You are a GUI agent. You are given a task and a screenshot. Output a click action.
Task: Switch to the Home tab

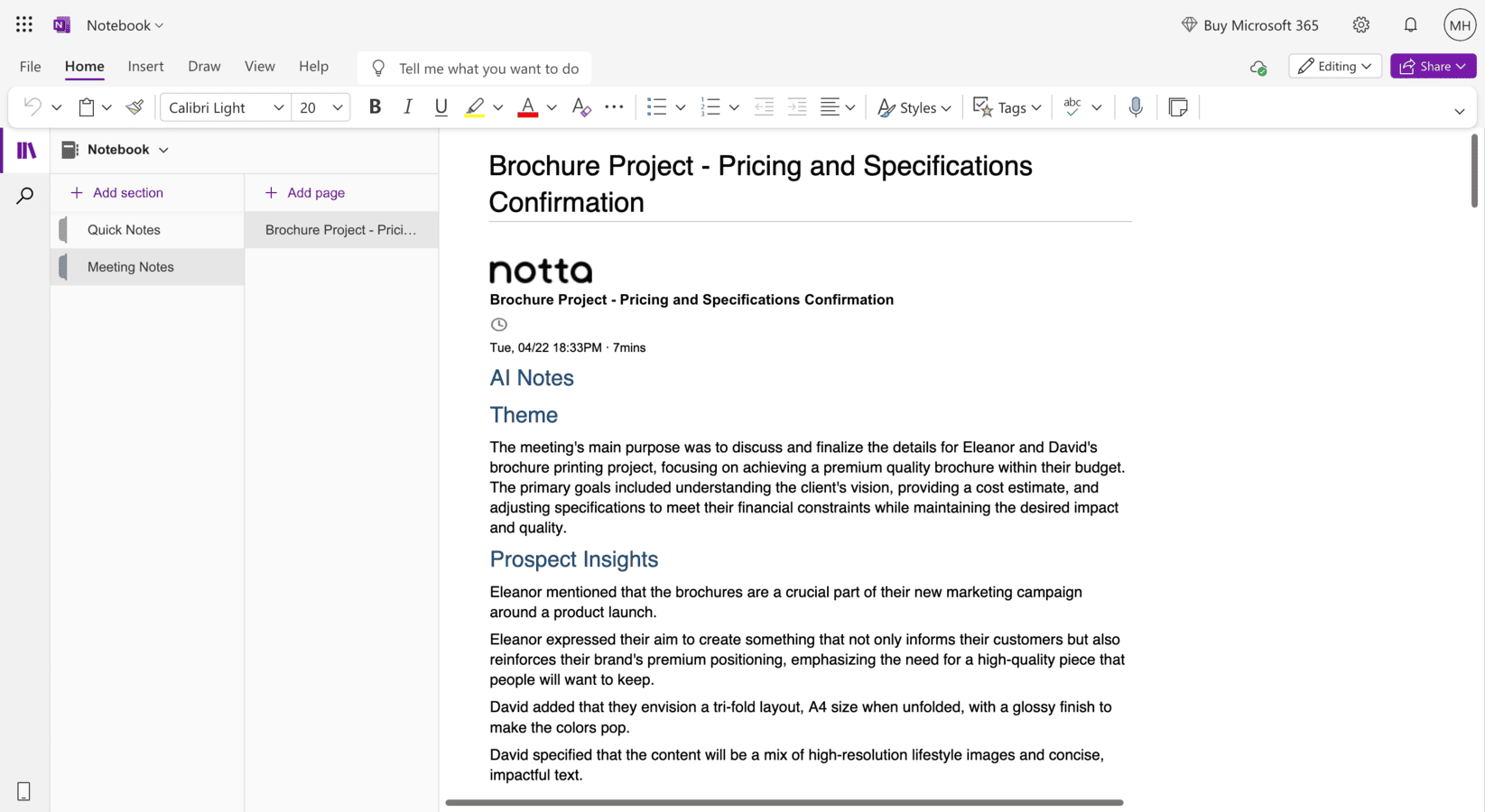tap(84, 66)
